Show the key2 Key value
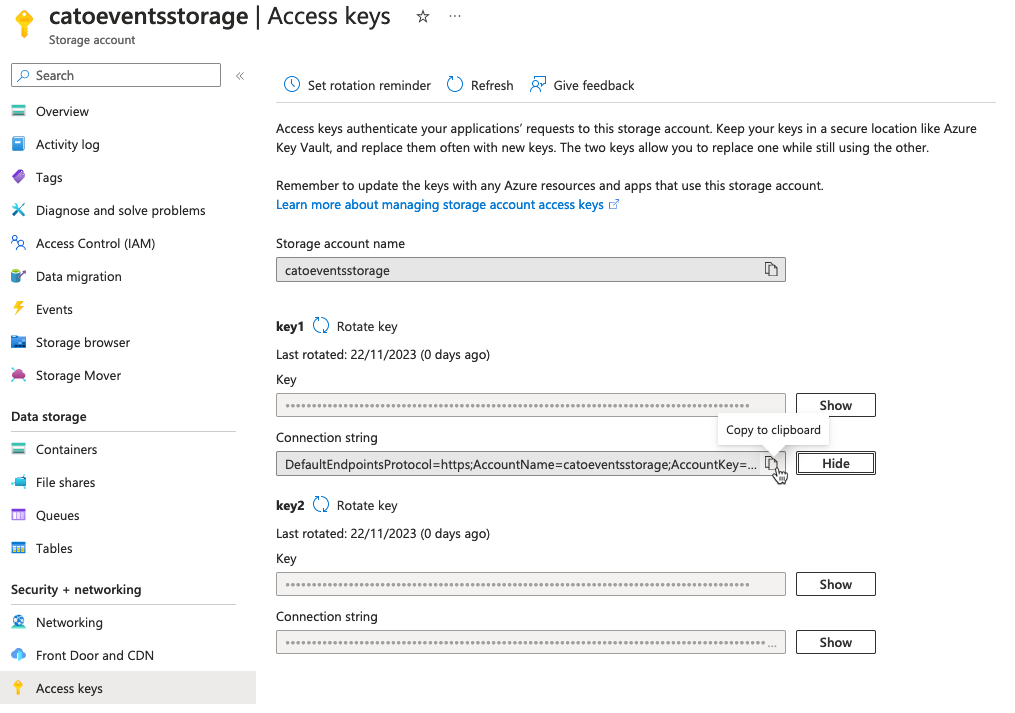Screen dimensions: 1015x713 coord(835,584)
